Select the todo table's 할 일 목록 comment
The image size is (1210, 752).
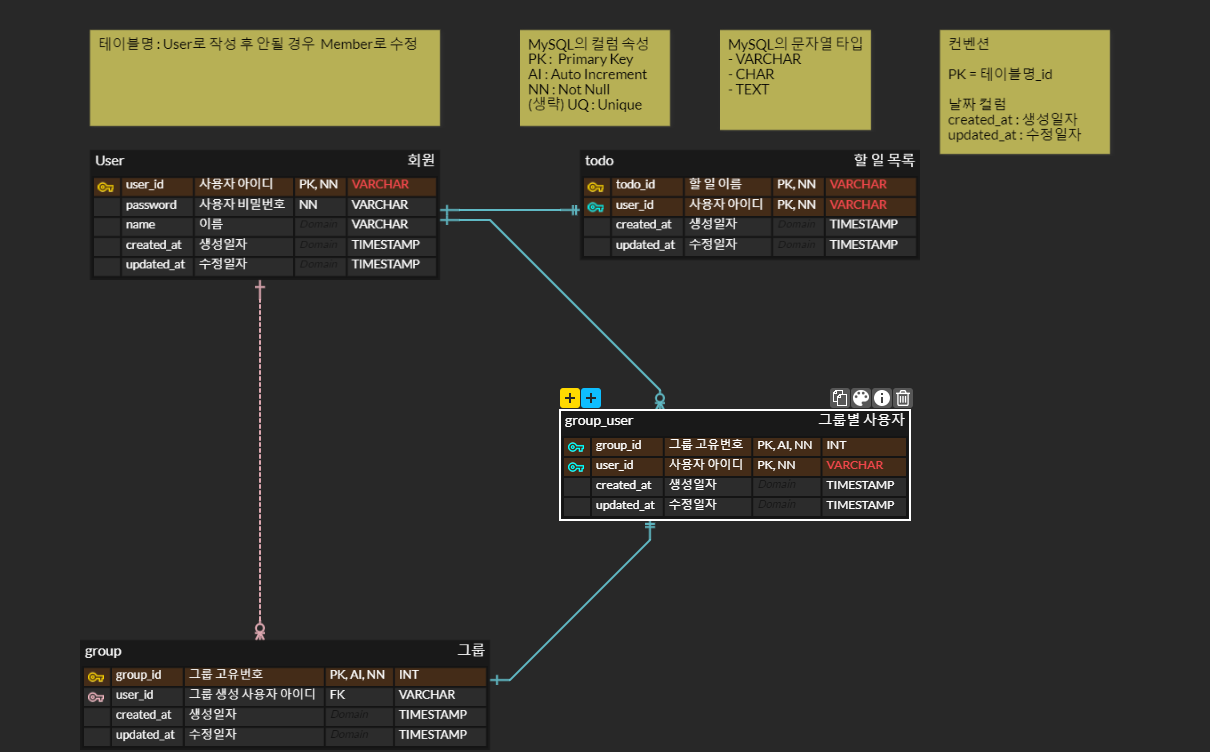click(883, 160)
